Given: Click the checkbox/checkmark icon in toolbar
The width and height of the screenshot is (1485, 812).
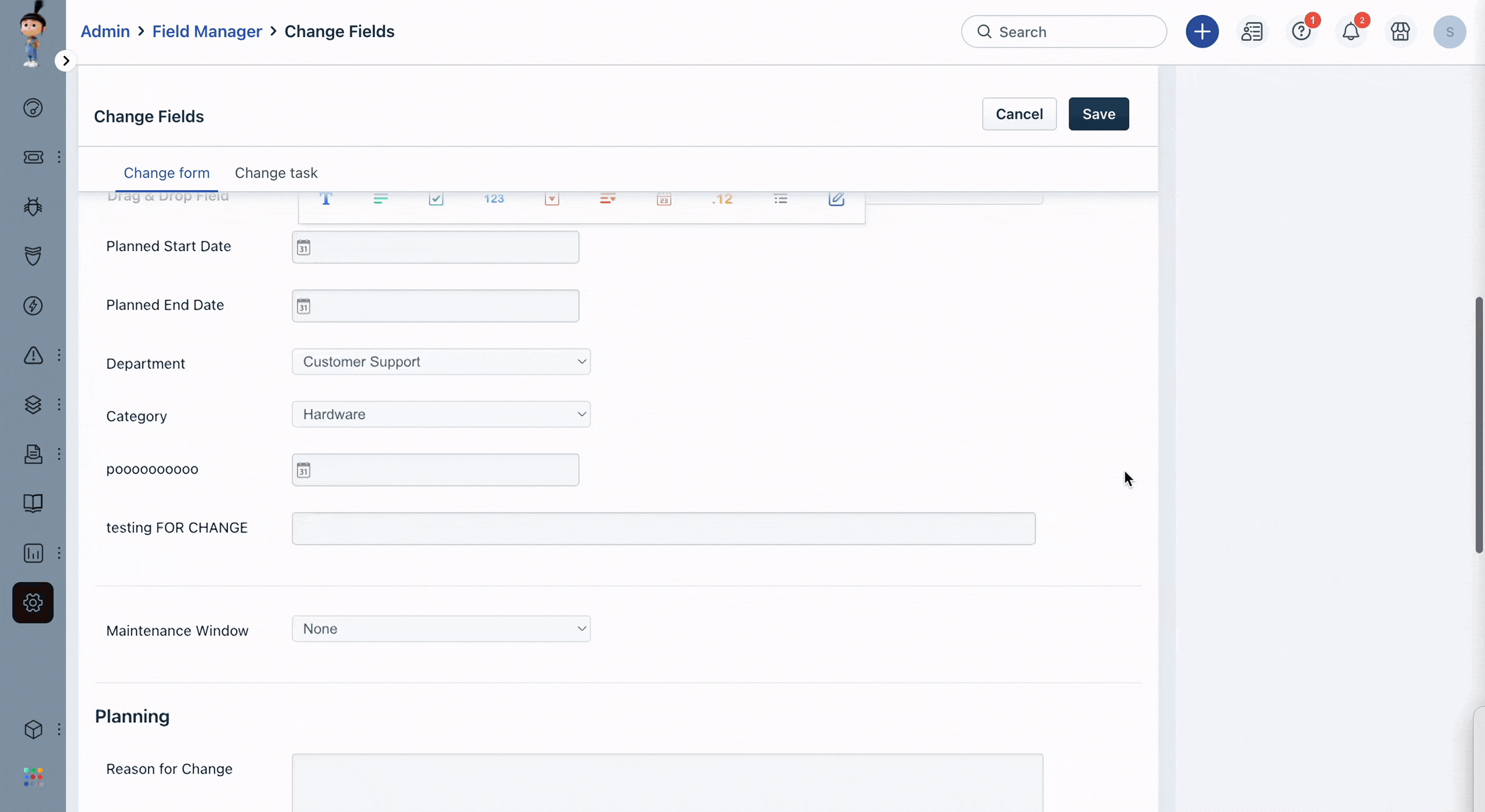Looking at the screenshot, I should click(x=435, y=198).
